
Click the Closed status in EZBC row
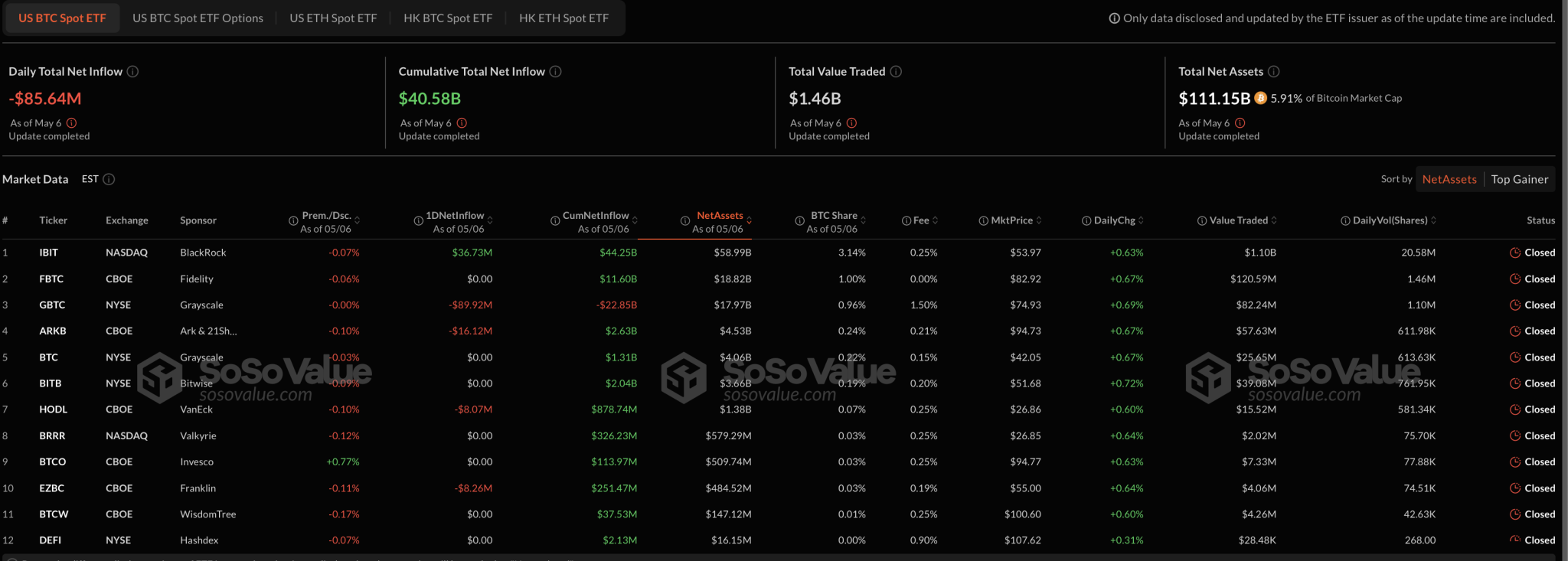coord(1540,488)
